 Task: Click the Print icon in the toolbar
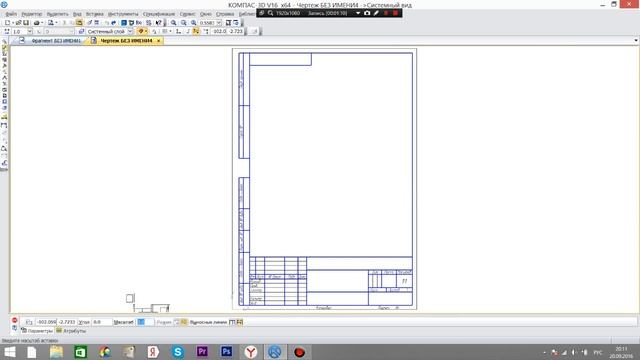tap(37, 23)
